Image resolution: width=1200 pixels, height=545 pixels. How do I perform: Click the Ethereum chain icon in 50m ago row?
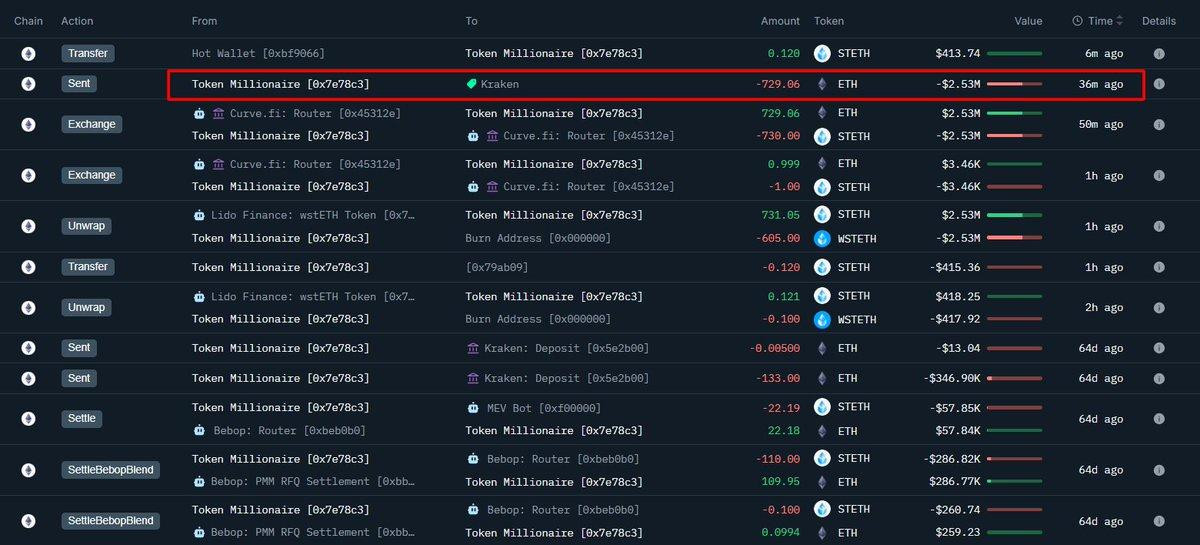(x=28, y=125)
